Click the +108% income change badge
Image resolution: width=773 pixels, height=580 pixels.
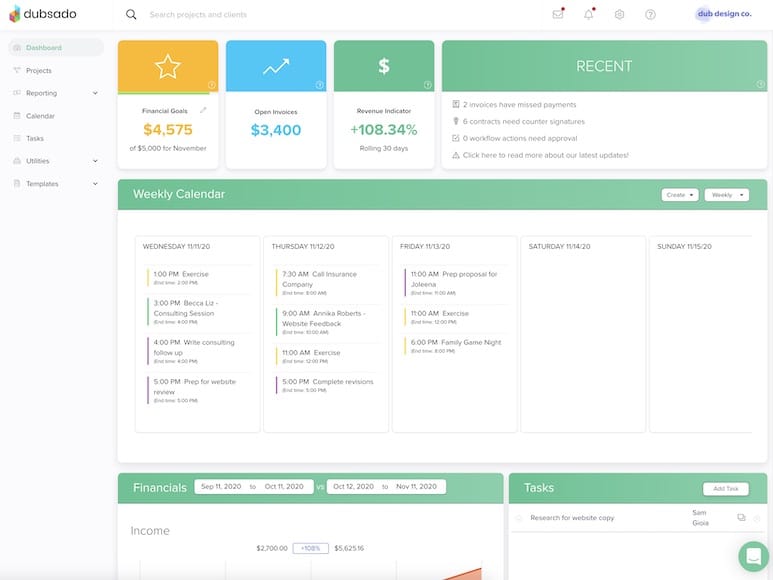[311, 548]
